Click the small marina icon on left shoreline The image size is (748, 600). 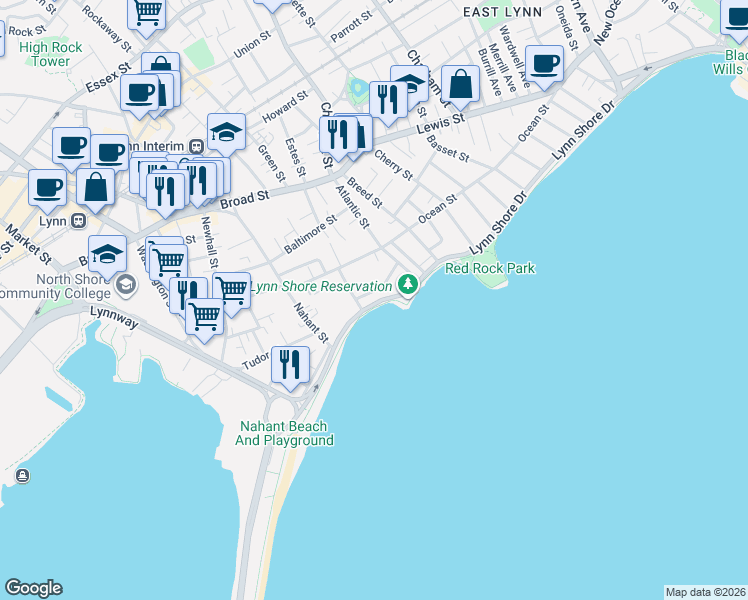22,476
